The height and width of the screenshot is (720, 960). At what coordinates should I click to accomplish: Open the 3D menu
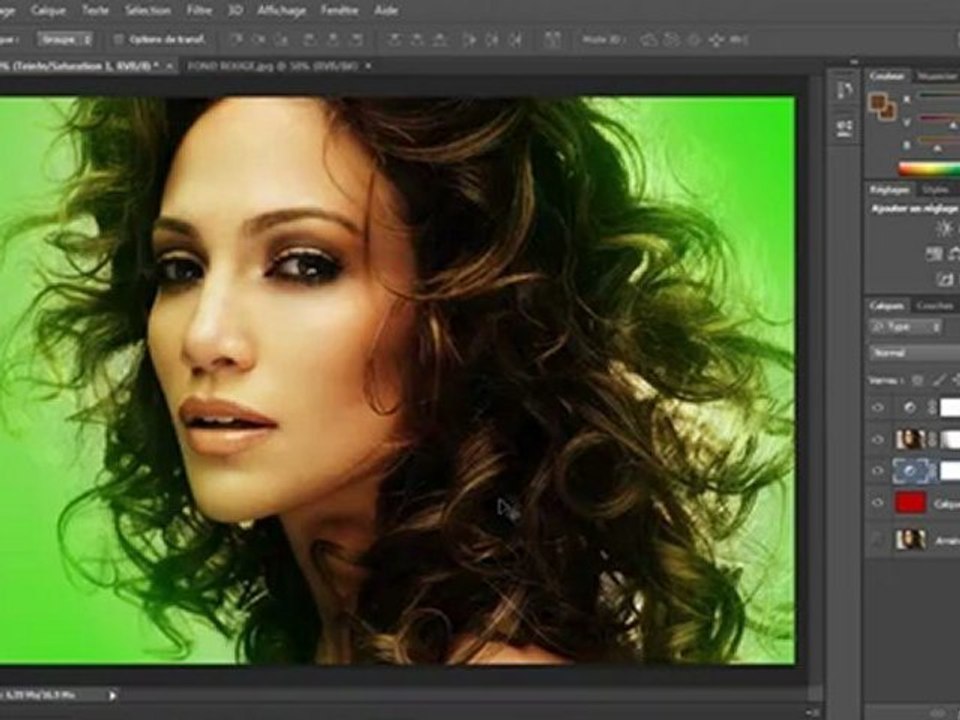point(235,10)
